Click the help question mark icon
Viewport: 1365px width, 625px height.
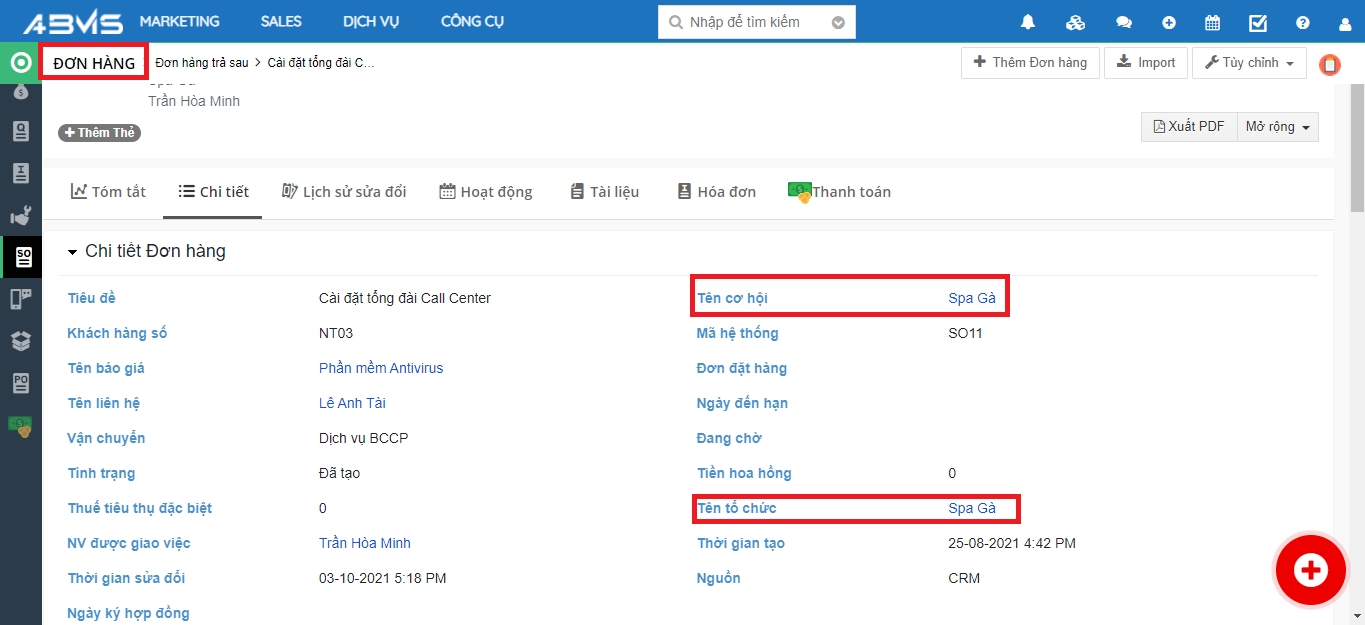coord(1302,22)
